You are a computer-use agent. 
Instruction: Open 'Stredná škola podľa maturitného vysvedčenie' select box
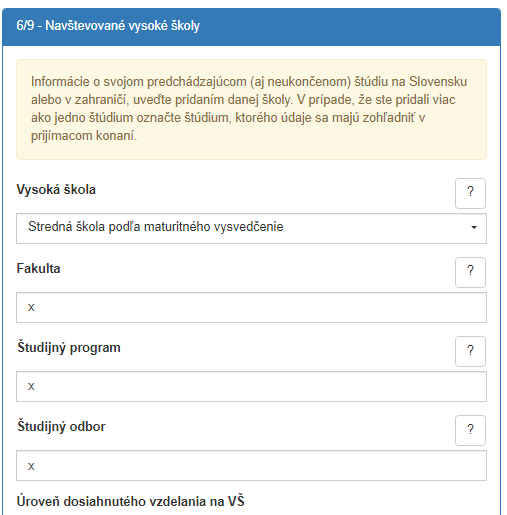251,228
